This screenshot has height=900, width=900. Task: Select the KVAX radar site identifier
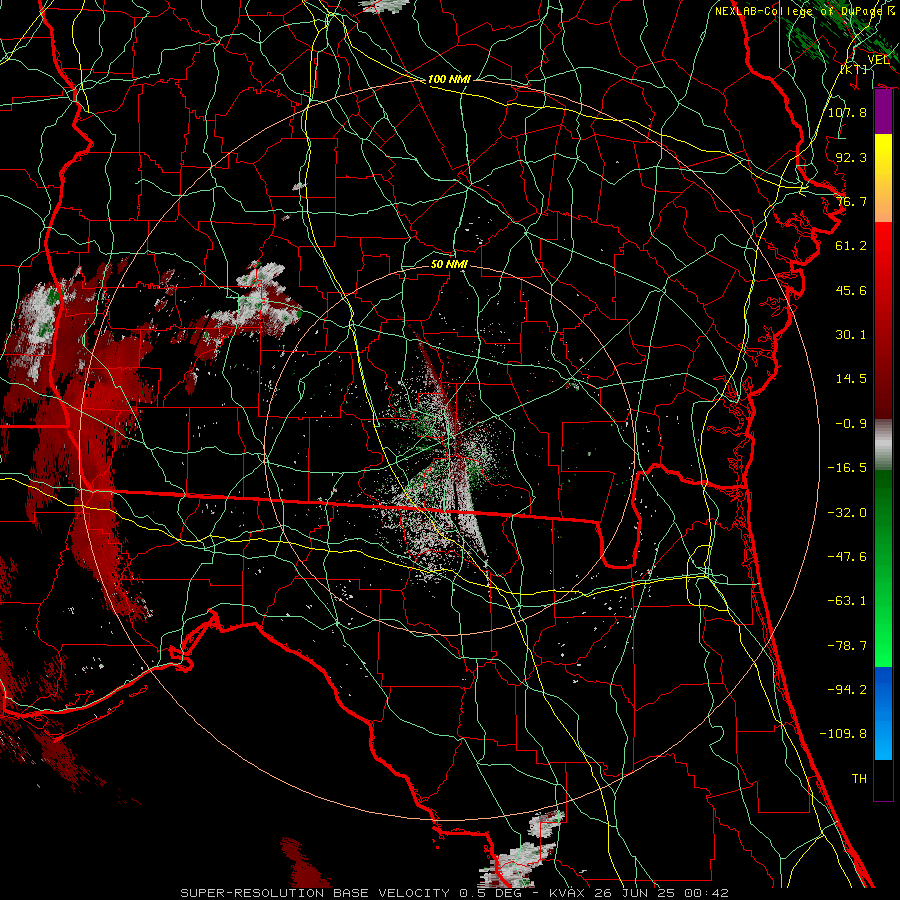[567, 893]
